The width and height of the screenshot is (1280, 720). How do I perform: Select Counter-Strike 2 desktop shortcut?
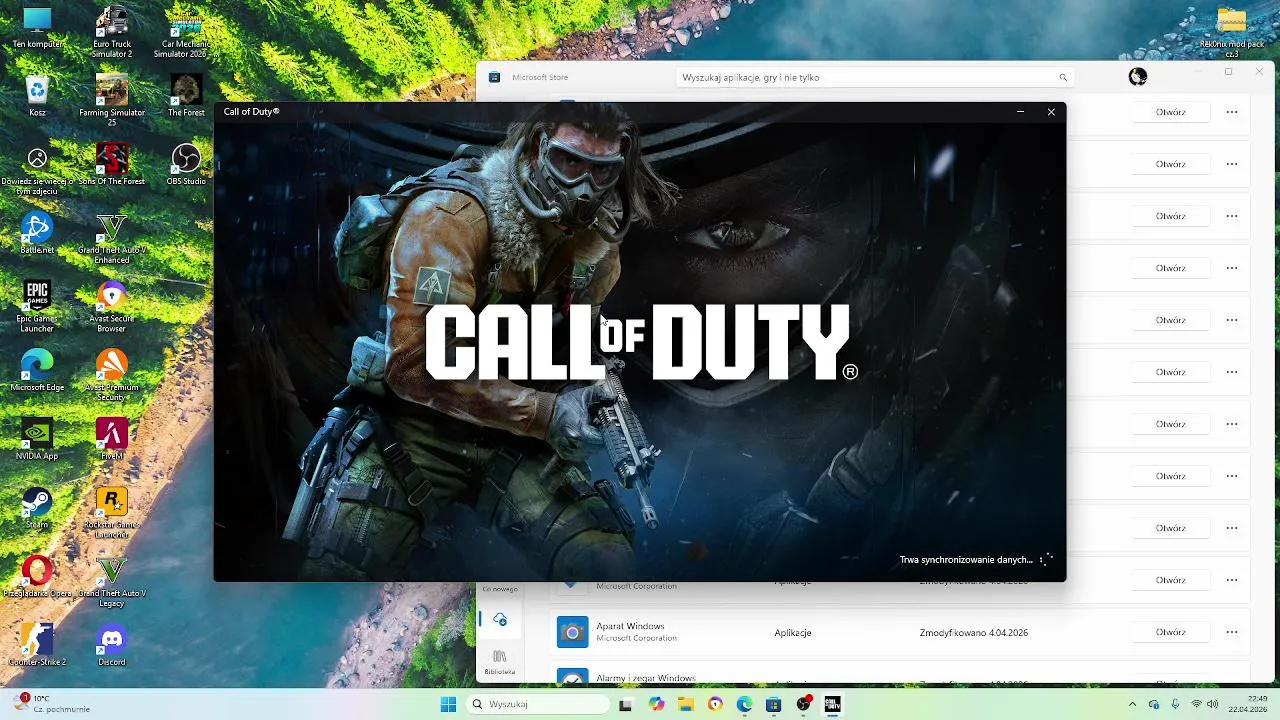[37, 645]
